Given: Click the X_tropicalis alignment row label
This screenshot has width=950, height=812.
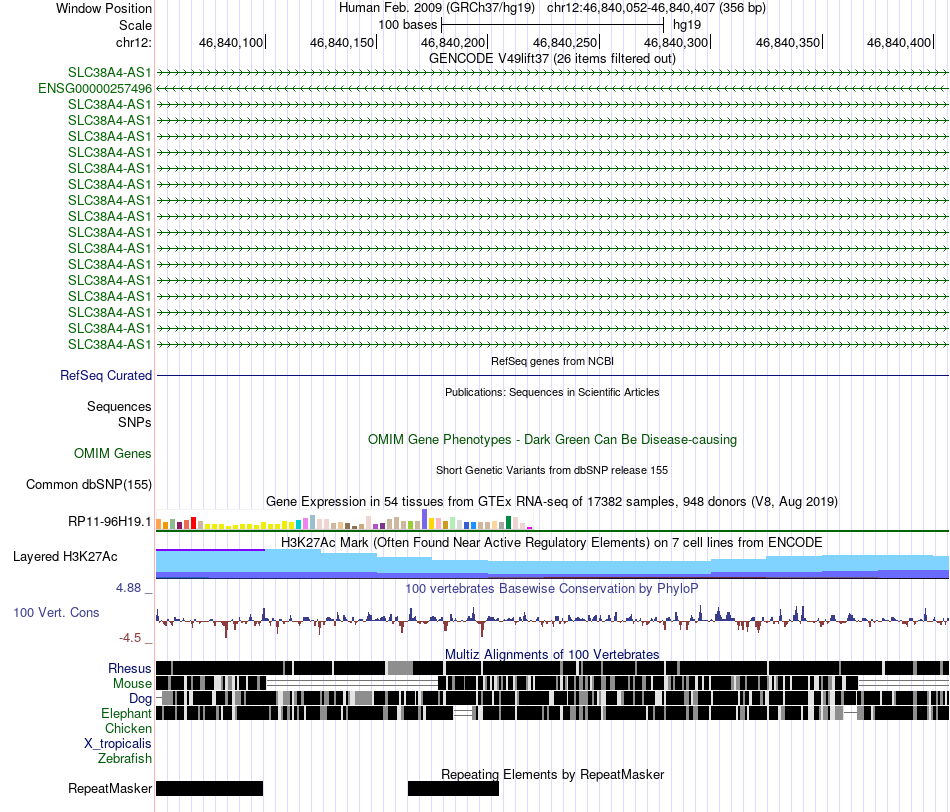Looking at the screenshot, I should 118,744.
